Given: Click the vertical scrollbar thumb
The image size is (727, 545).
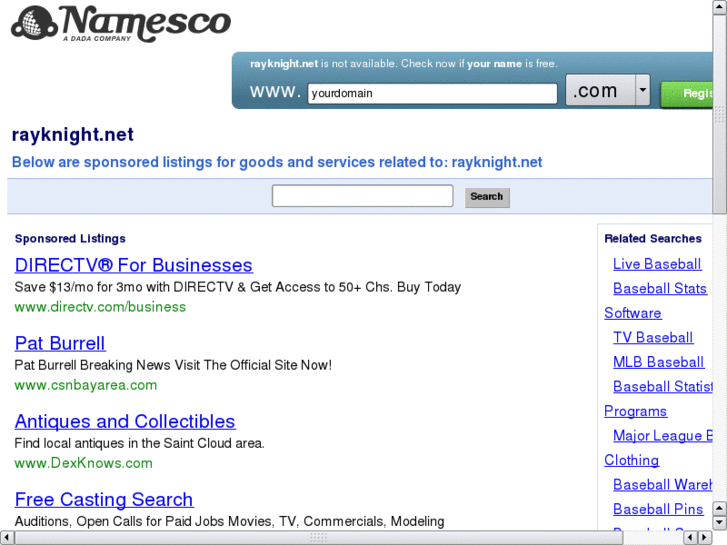Looking at the screenshot, I should pos(720,114).
